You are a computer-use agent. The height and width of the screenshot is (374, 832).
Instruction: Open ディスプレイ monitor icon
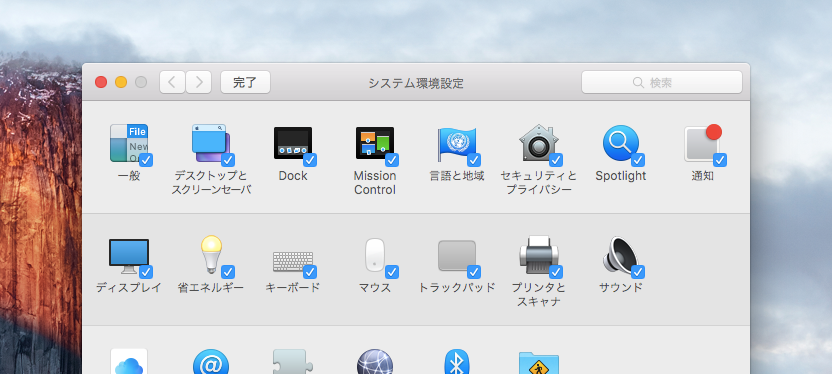point(129,256)
